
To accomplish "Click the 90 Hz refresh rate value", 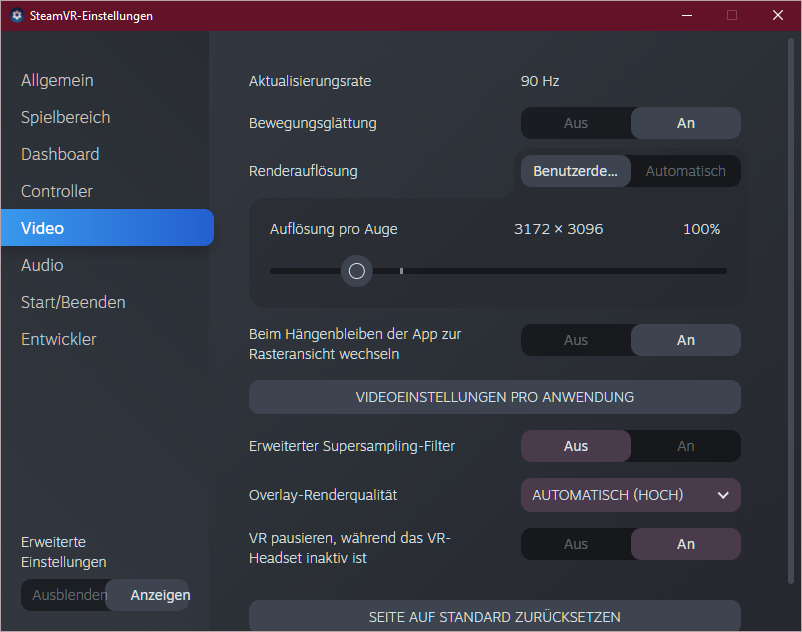I will point(540,81).
